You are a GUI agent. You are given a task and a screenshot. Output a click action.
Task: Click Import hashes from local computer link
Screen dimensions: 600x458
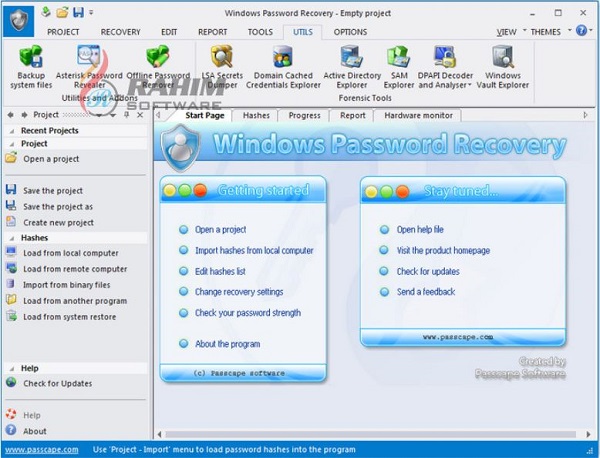click(254, 251)
